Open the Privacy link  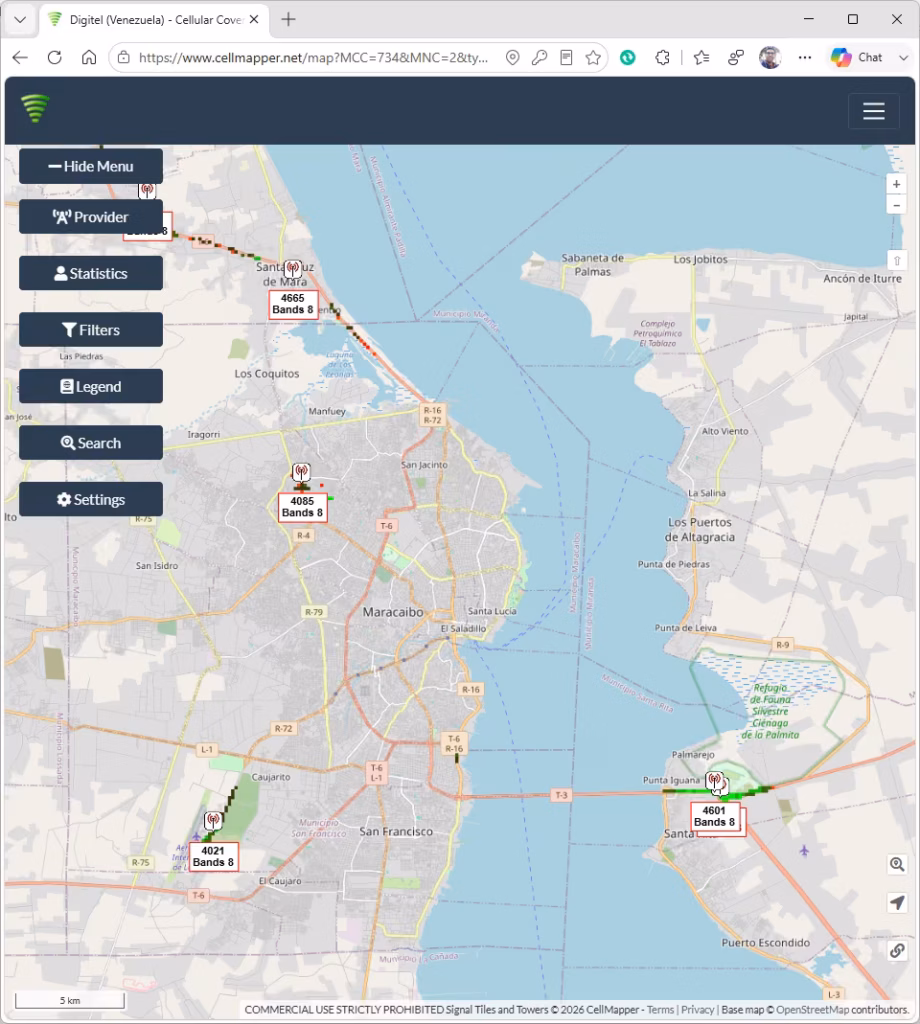[x=697, y=1010]
